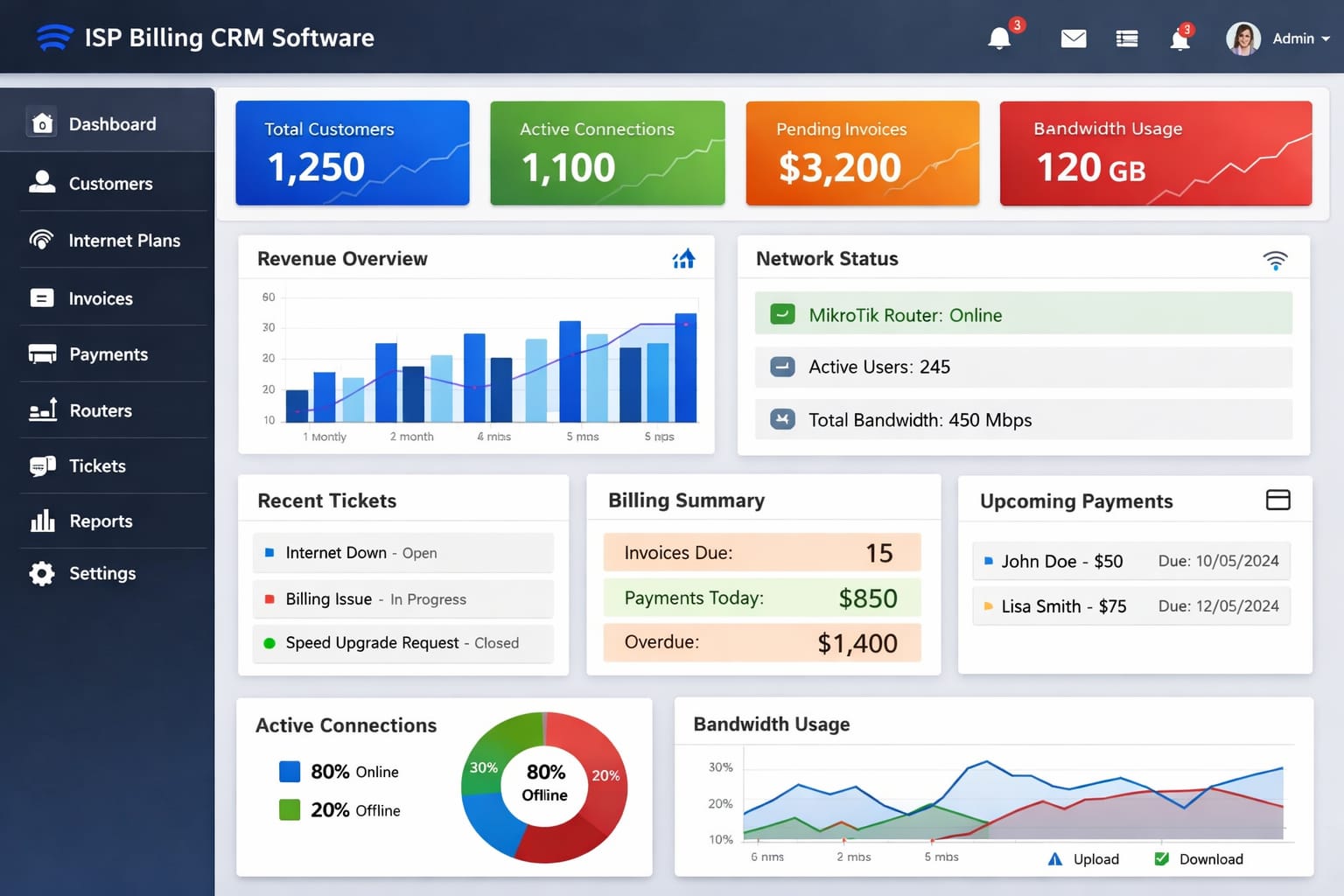Open the Total Customers card

point(353,153)
